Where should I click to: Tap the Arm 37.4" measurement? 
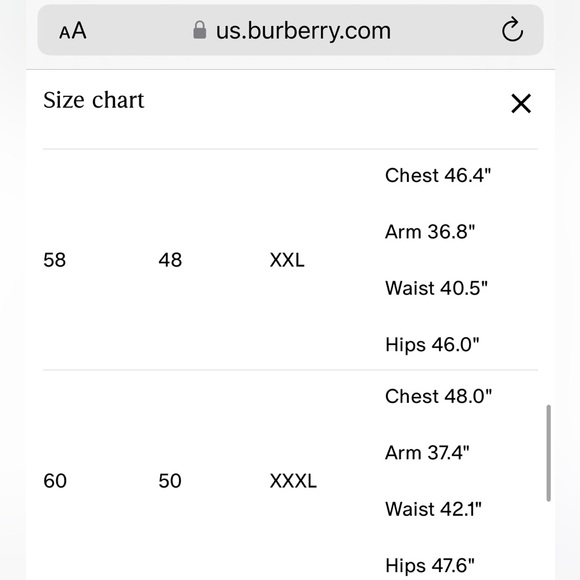click(427, 453)
